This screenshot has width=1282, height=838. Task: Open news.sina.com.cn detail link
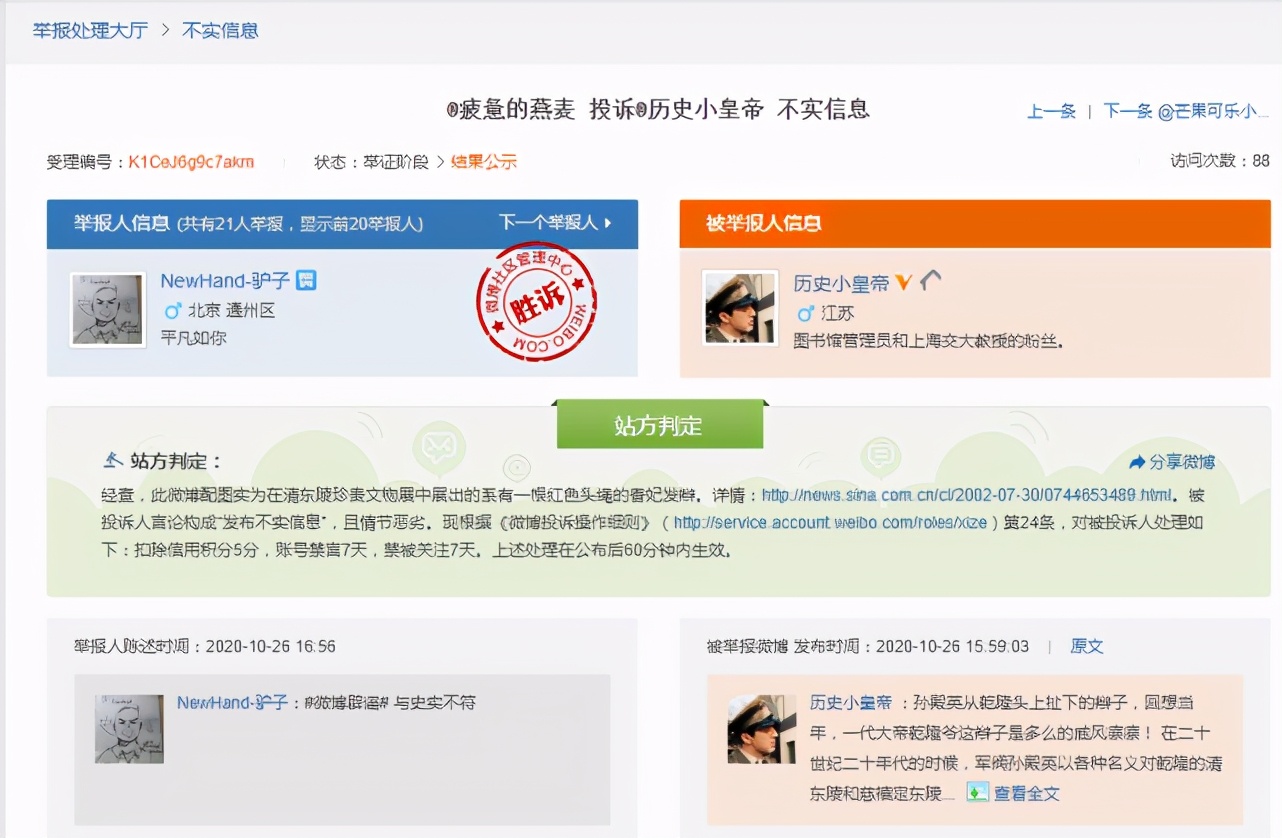click(966, 495)
